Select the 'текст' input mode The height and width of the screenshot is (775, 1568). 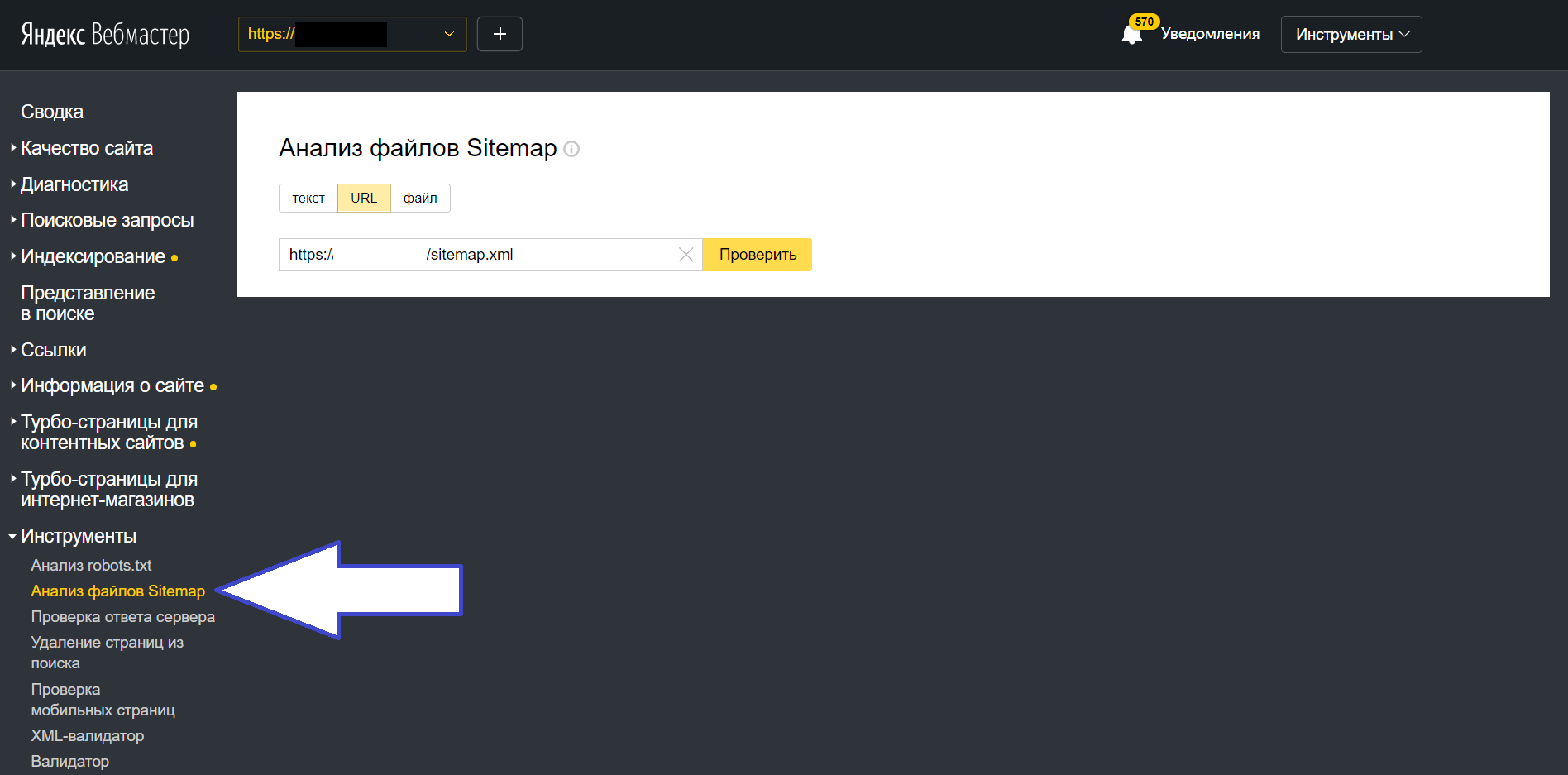[x=308, y=199]
